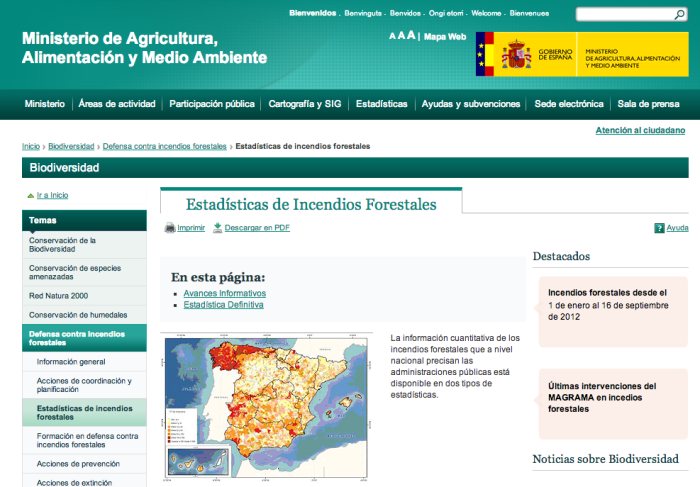Click the Ayuda question mark icon
Screen dimensions: 700x487
click(659, 228)
